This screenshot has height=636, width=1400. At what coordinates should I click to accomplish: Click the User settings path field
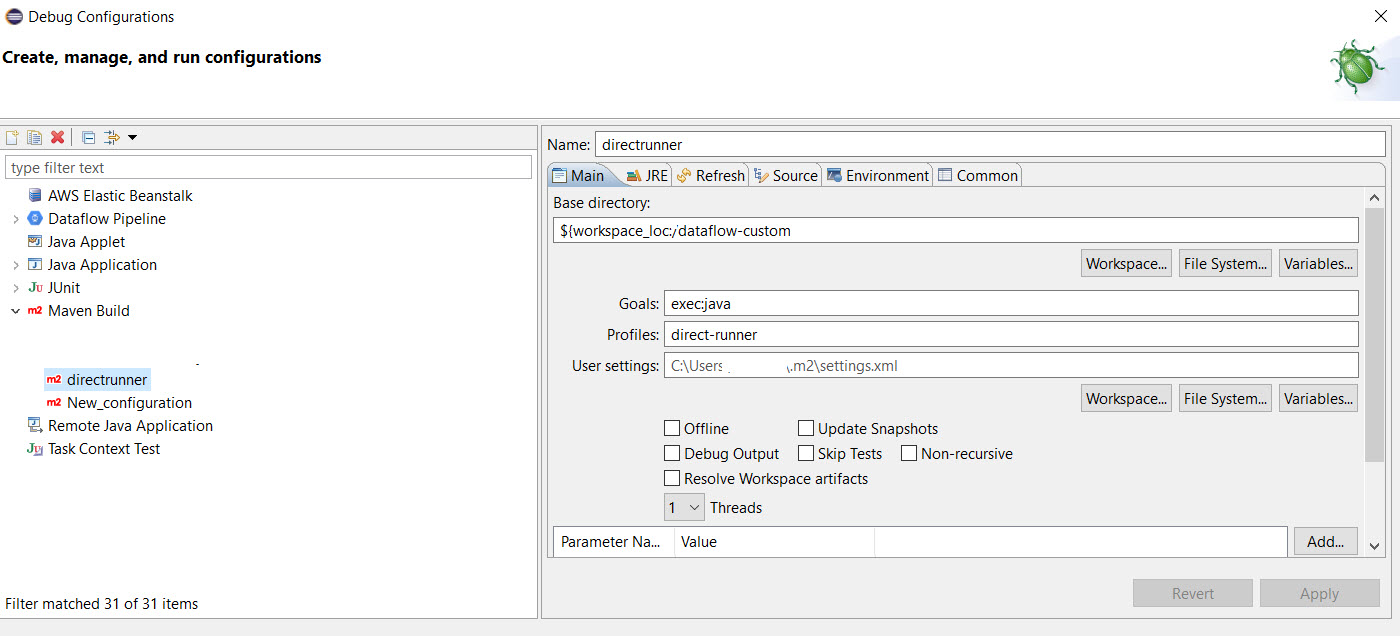1011,365
